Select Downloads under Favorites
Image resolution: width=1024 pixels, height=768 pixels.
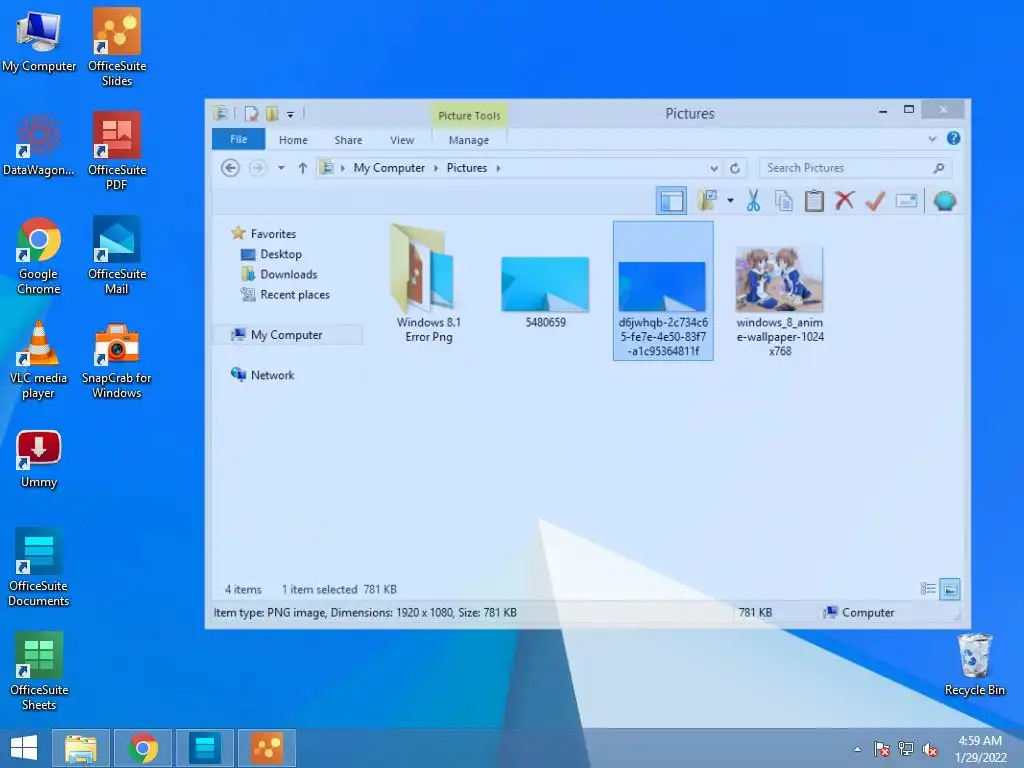coord(289,274)
